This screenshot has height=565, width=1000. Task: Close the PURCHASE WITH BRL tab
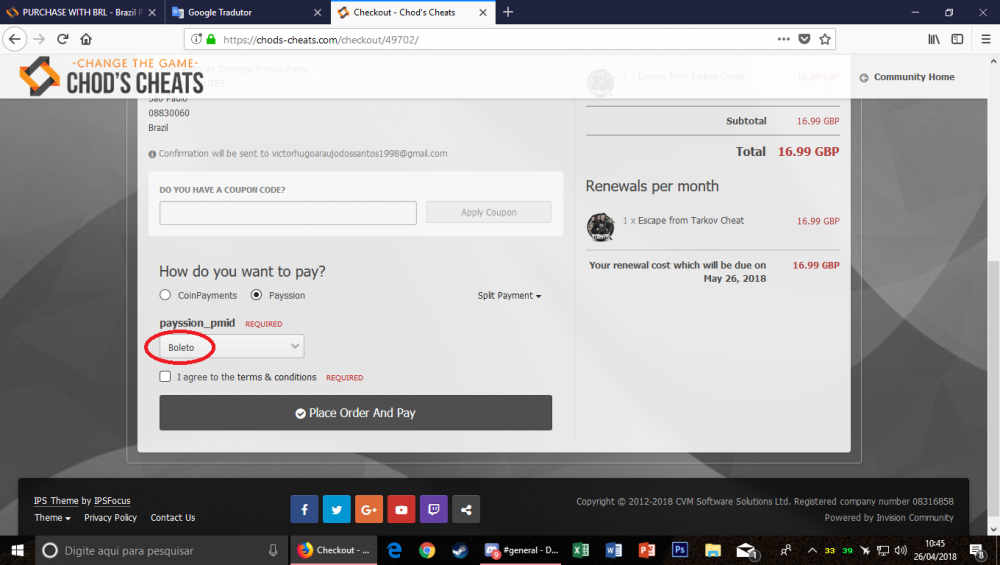click(x=152, y=12)
